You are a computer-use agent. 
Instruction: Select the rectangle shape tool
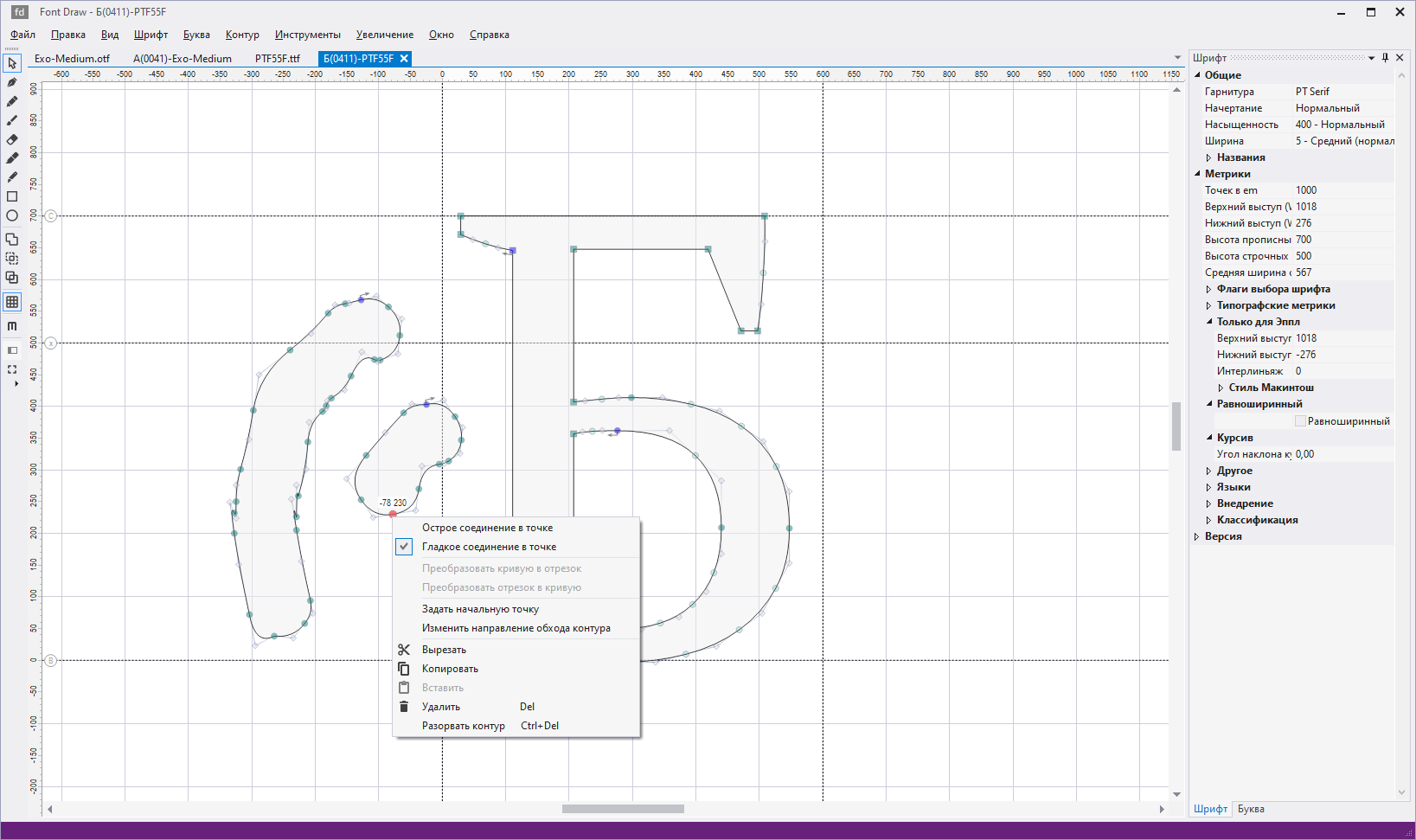(12, 196)
